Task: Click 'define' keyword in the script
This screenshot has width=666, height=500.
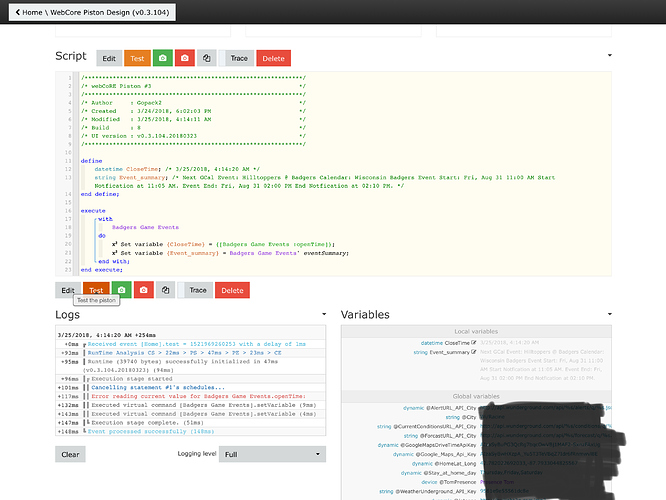Action: pos(91,161)
